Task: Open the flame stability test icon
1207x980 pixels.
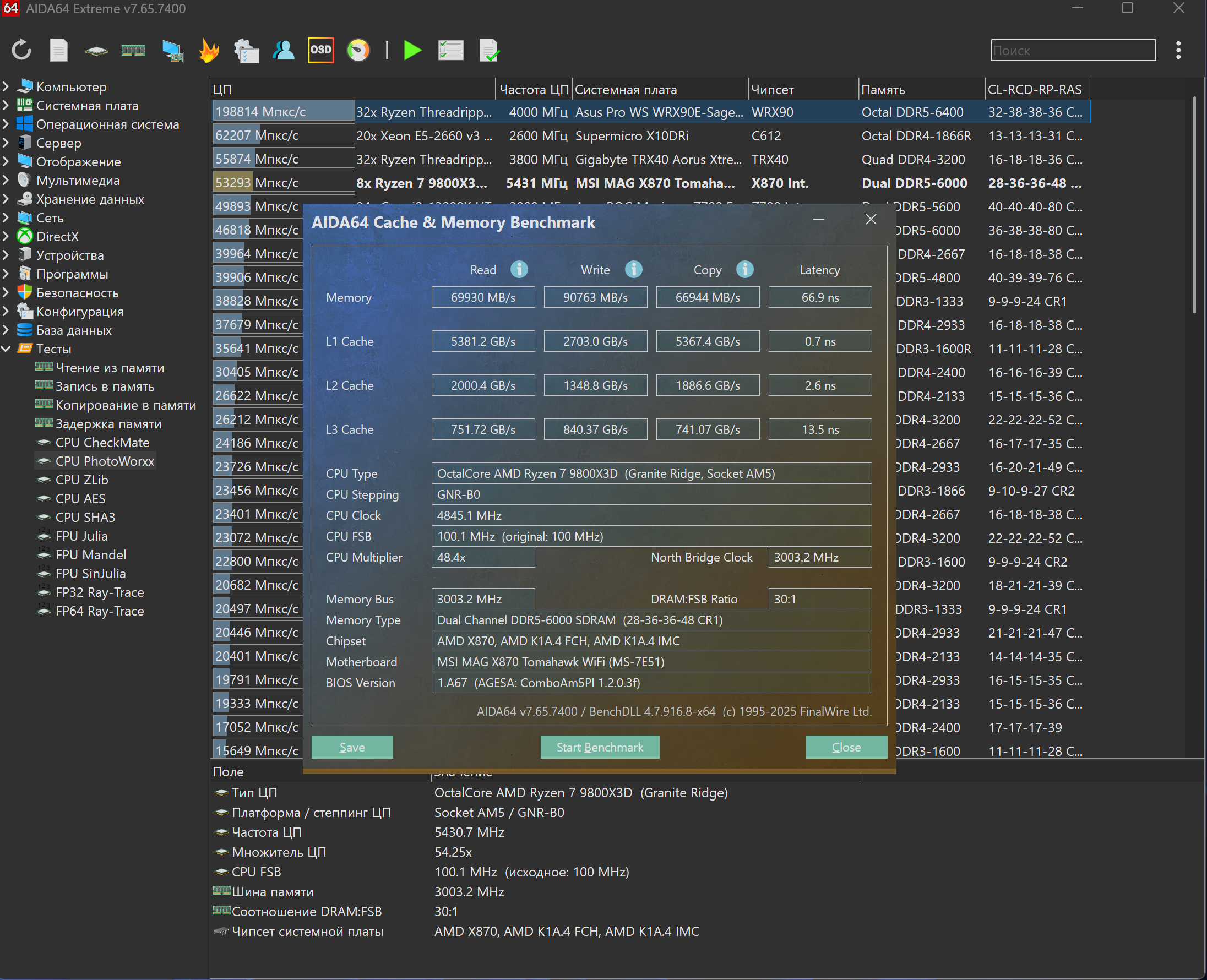Action: [208, 50]
